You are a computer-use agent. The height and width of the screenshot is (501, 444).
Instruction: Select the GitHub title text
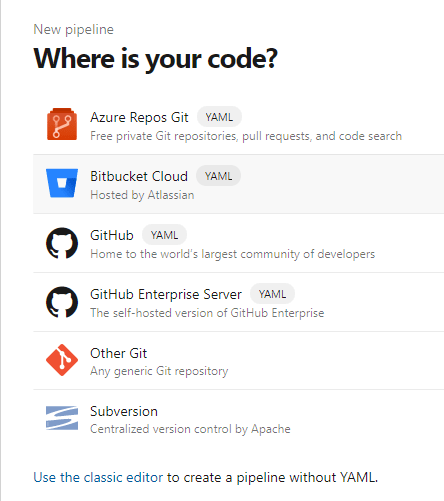[112, 235]
